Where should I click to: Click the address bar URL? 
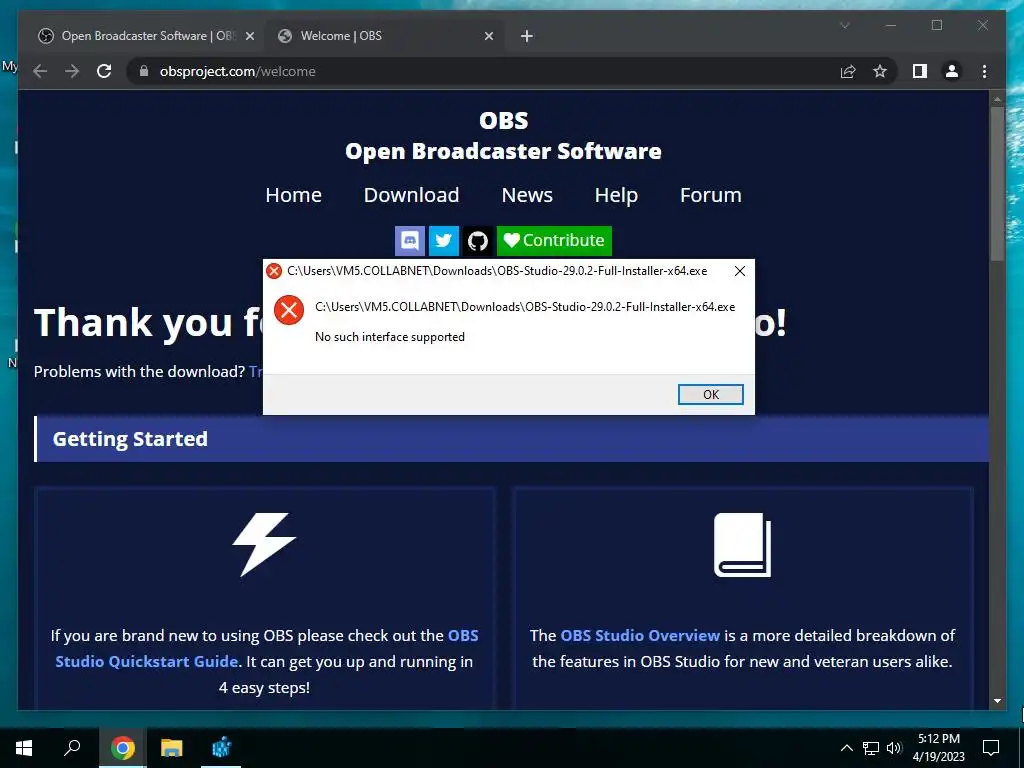(x=238, y=72)
